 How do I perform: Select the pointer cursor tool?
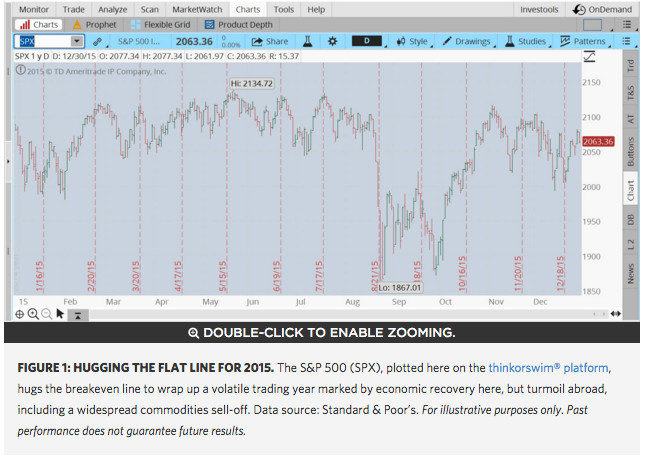click(60, 314)
